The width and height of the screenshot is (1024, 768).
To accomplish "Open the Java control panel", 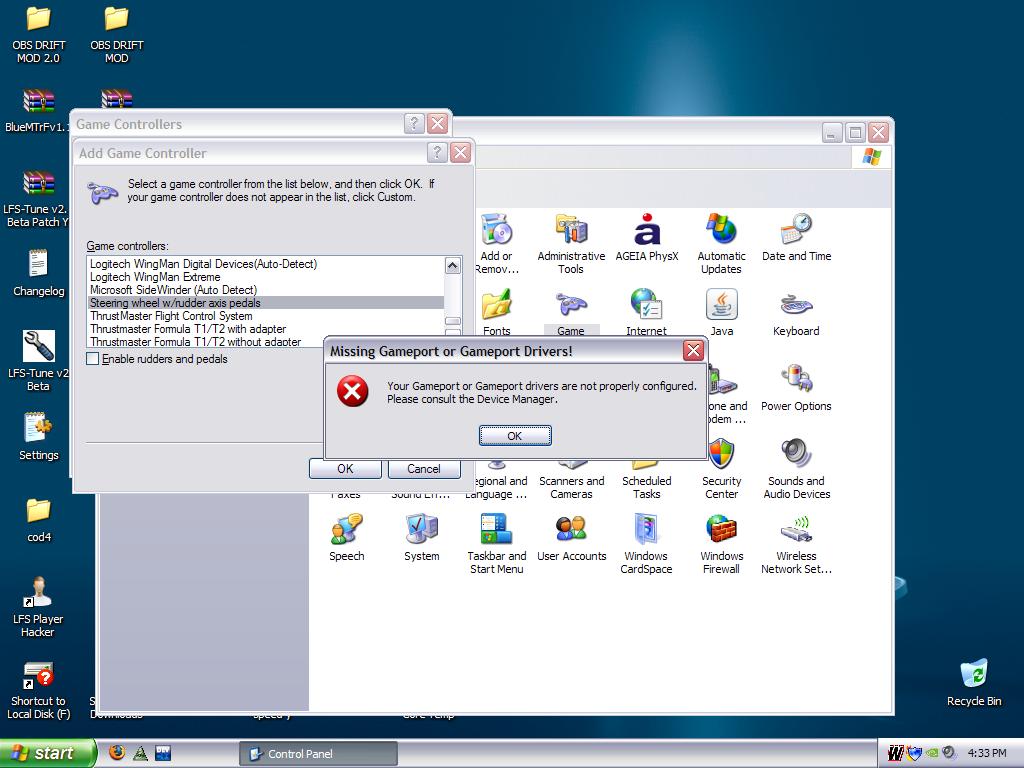I will click(721, 312).
